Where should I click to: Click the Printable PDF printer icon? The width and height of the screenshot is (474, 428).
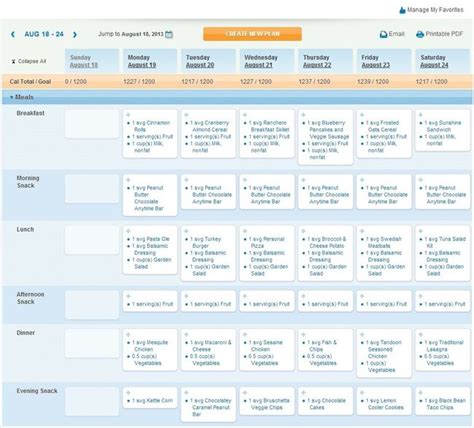pos(420,34)
